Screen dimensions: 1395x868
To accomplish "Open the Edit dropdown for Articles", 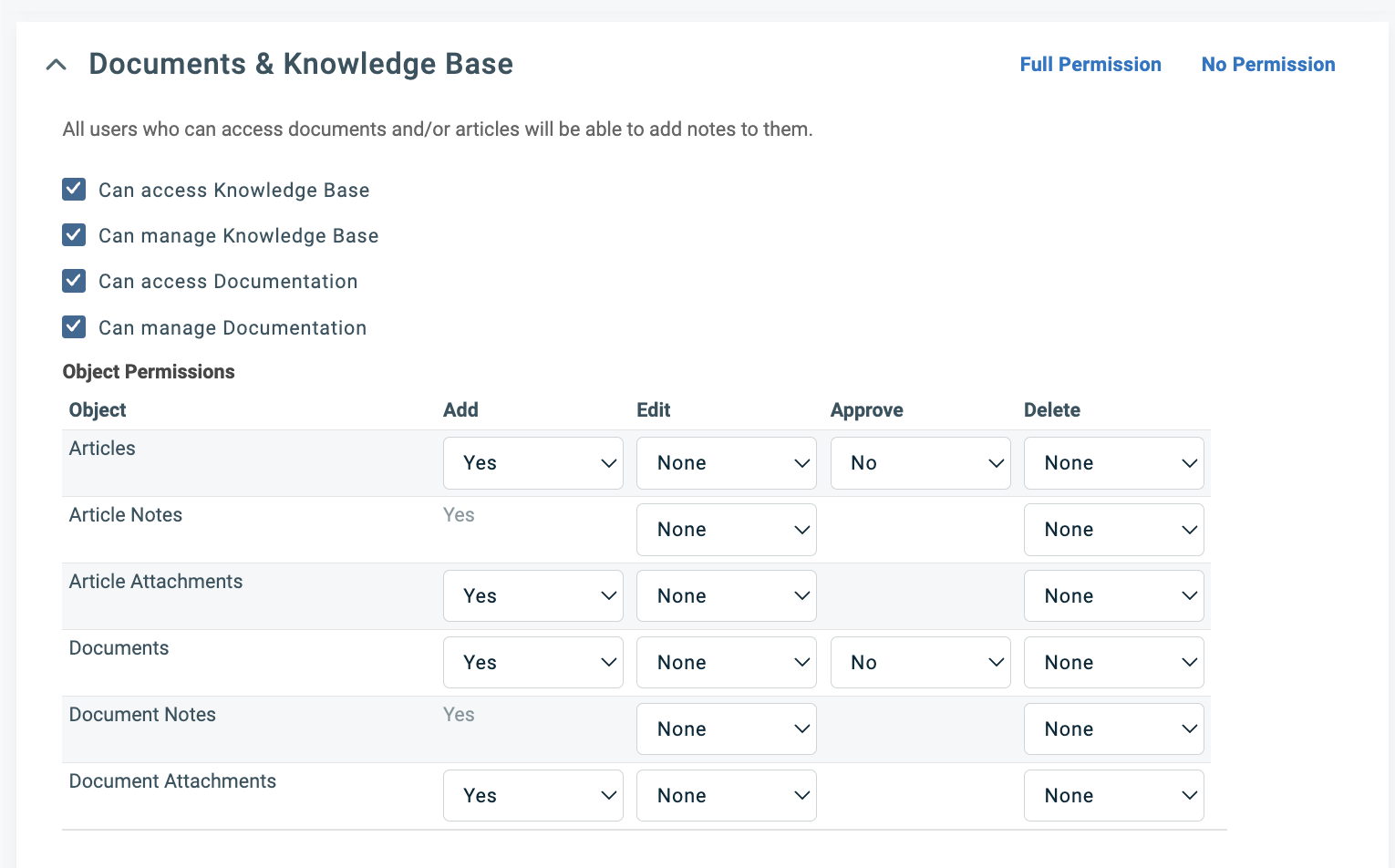I will 726,462.
